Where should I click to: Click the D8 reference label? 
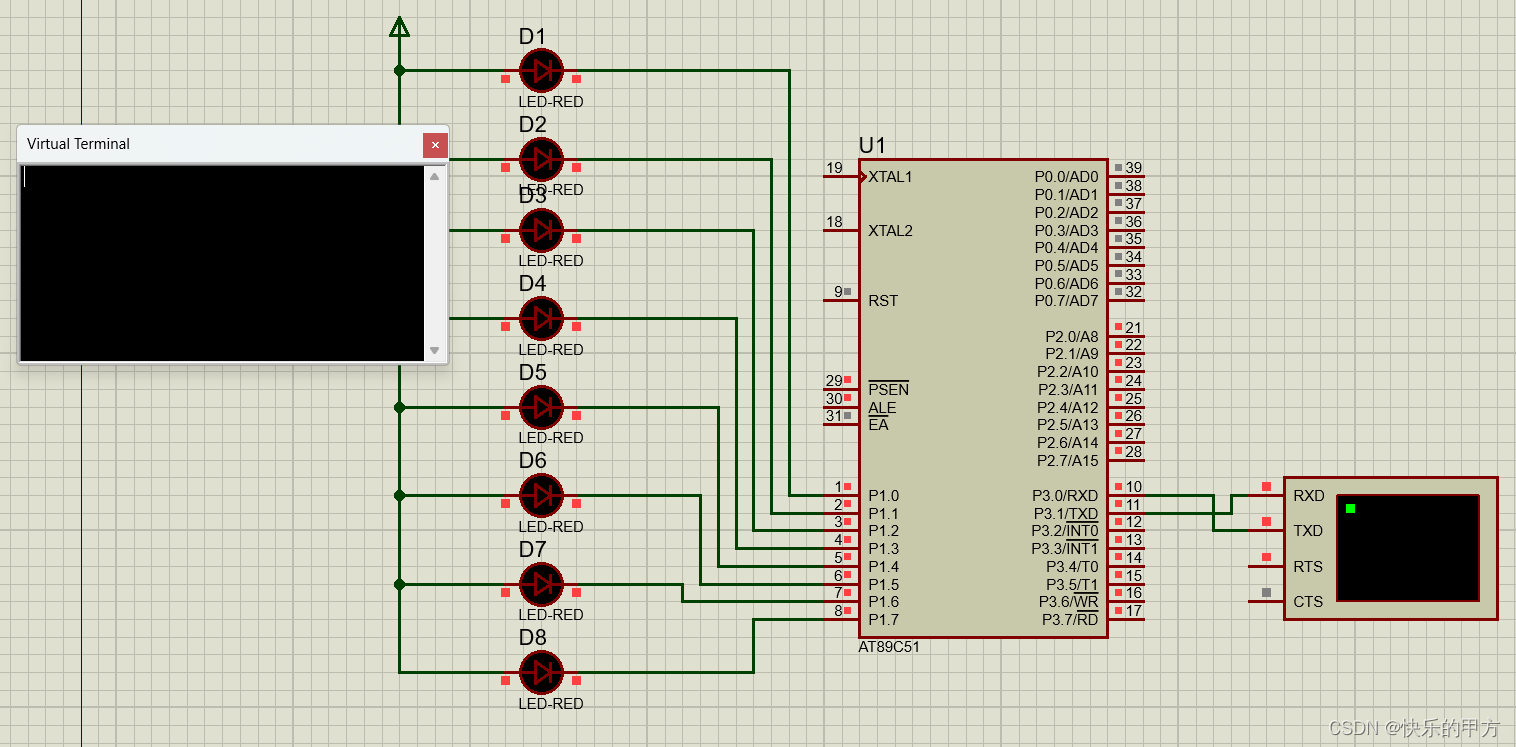click(532, 638)
